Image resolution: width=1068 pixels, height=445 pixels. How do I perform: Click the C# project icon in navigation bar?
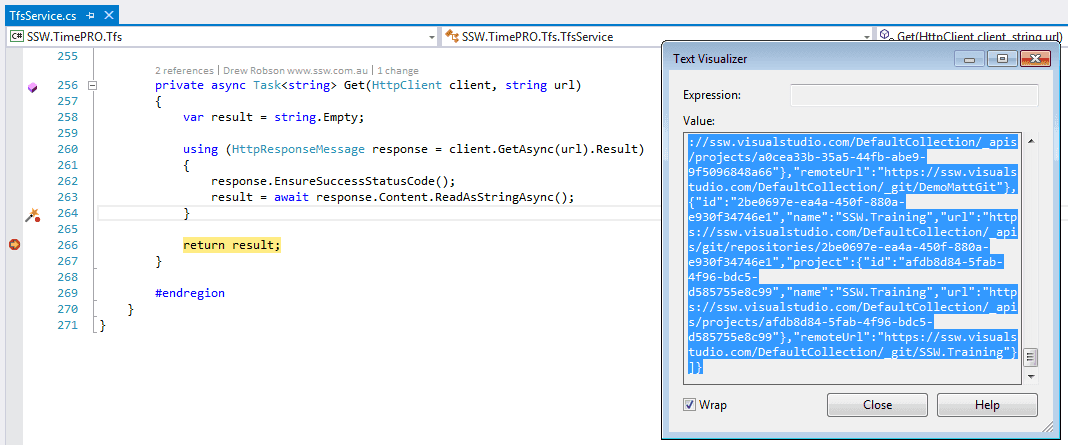(17, 37)
